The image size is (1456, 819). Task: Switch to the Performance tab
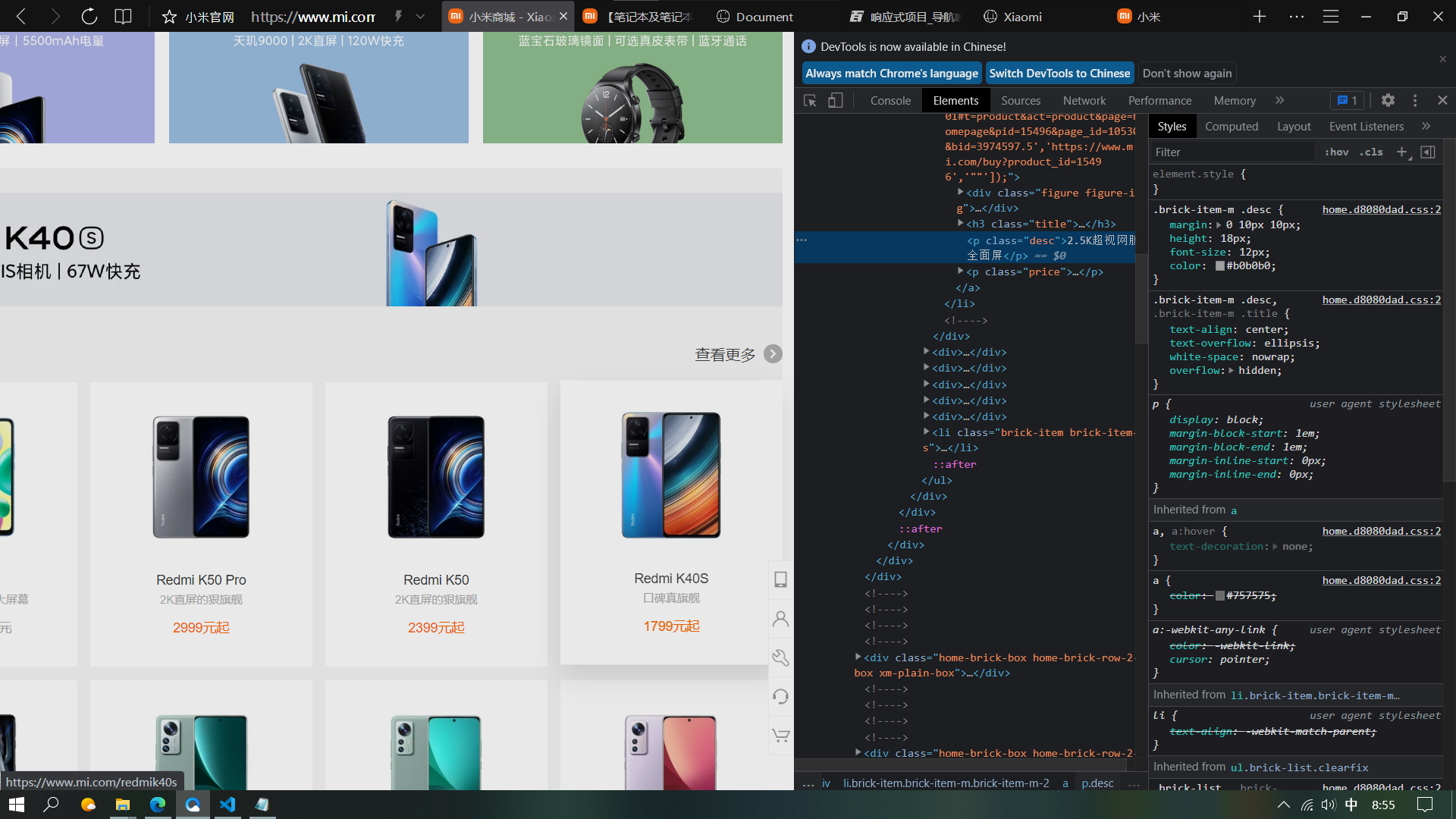click(x=1159, y=100)
